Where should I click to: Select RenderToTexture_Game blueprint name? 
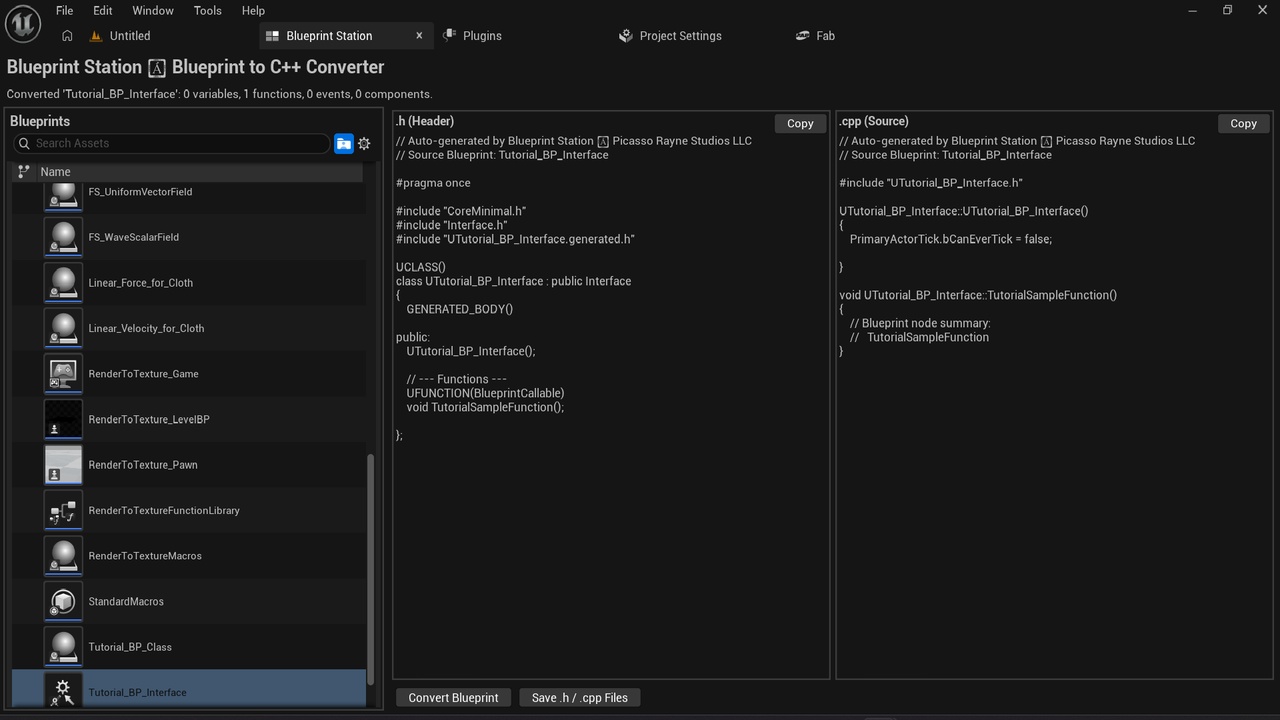(143, 374)
